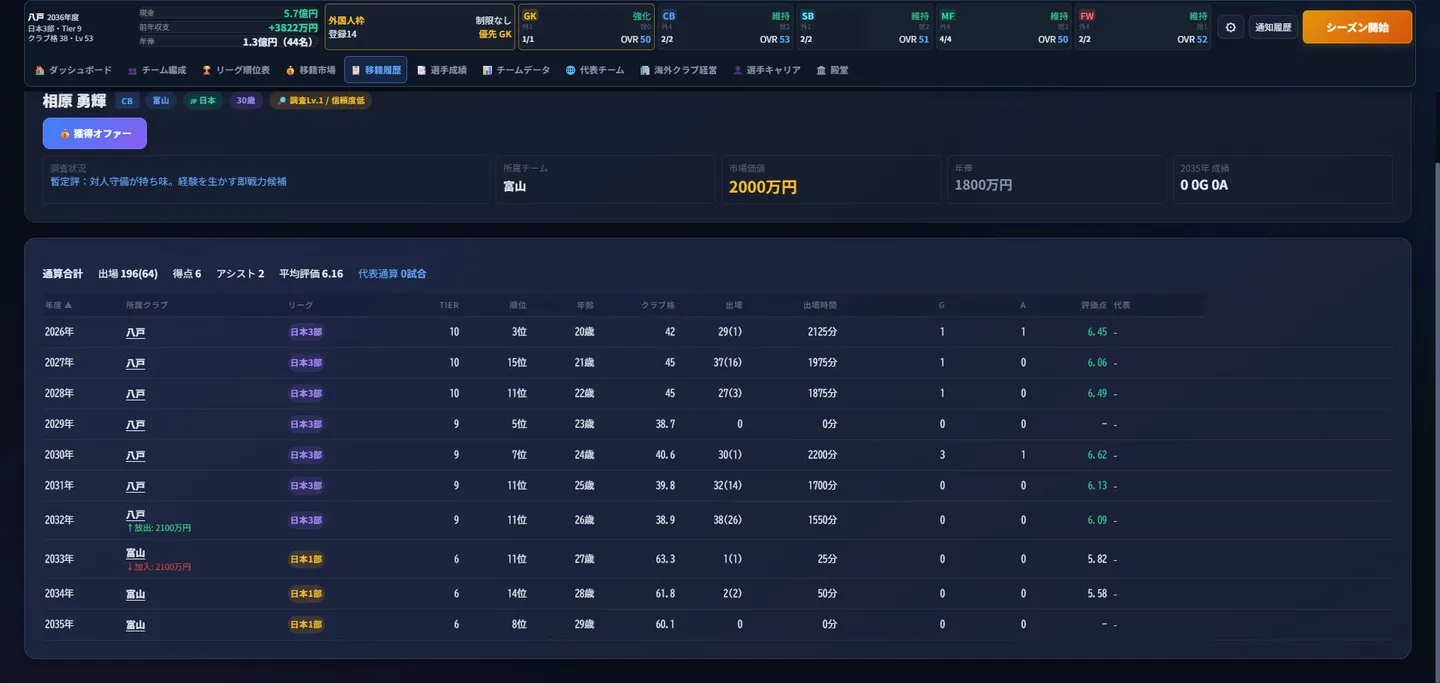1440x683 pixels.
Task: Click the シーズン開始 button
Action: click(1357, 27)
